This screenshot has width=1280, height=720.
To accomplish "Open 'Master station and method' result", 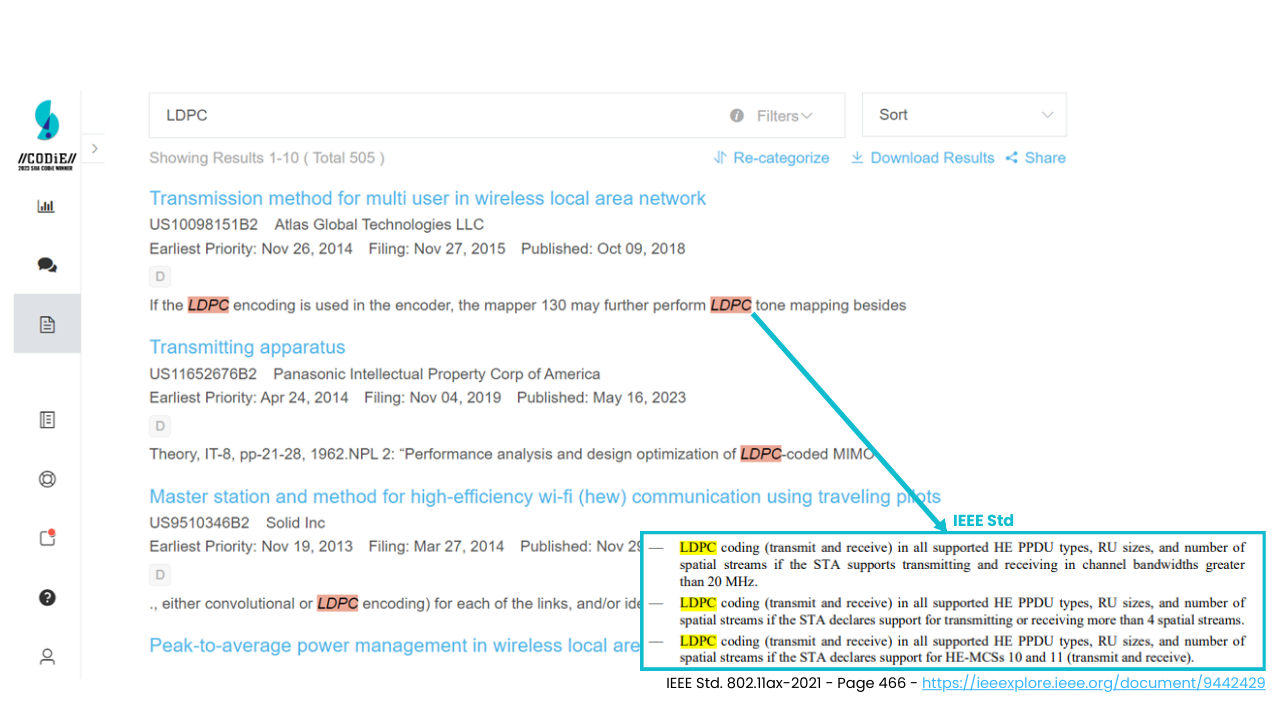I will click(545, 496).
